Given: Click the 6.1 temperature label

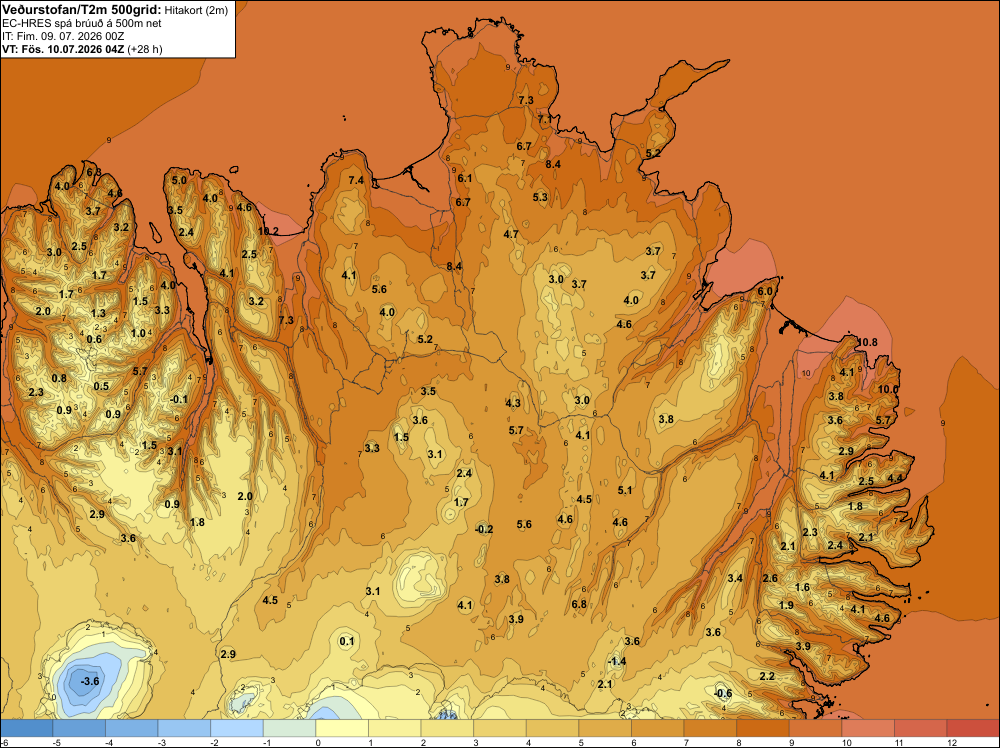Looking at the screenshot, I should pos(464,178).
